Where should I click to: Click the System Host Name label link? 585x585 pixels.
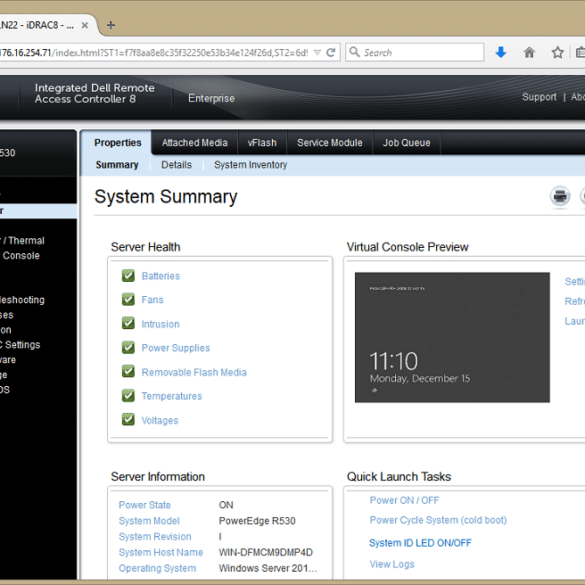click(x=161, y=552)
